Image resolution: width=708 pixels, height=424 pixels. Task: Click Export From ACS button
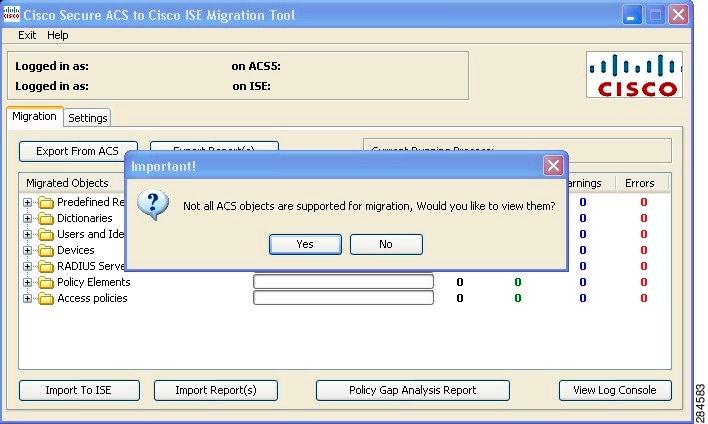78,151
